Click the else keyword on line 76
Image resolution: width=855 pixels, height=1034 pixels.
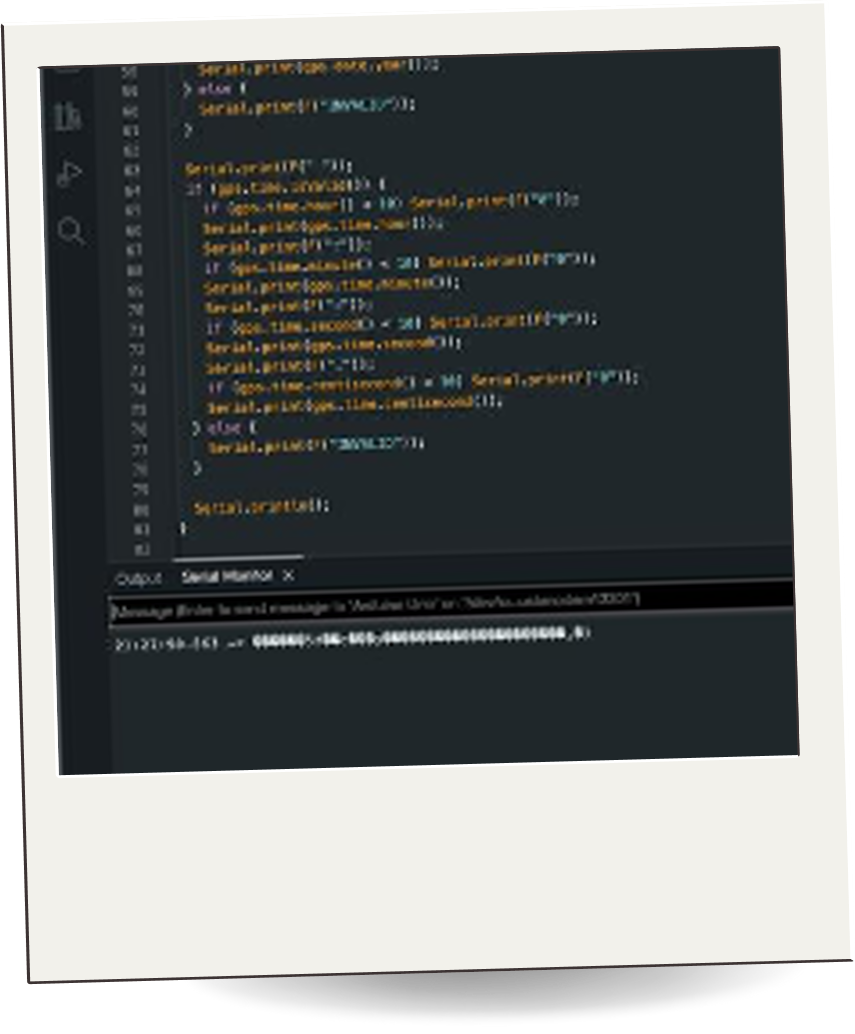(x=217, y=426)
